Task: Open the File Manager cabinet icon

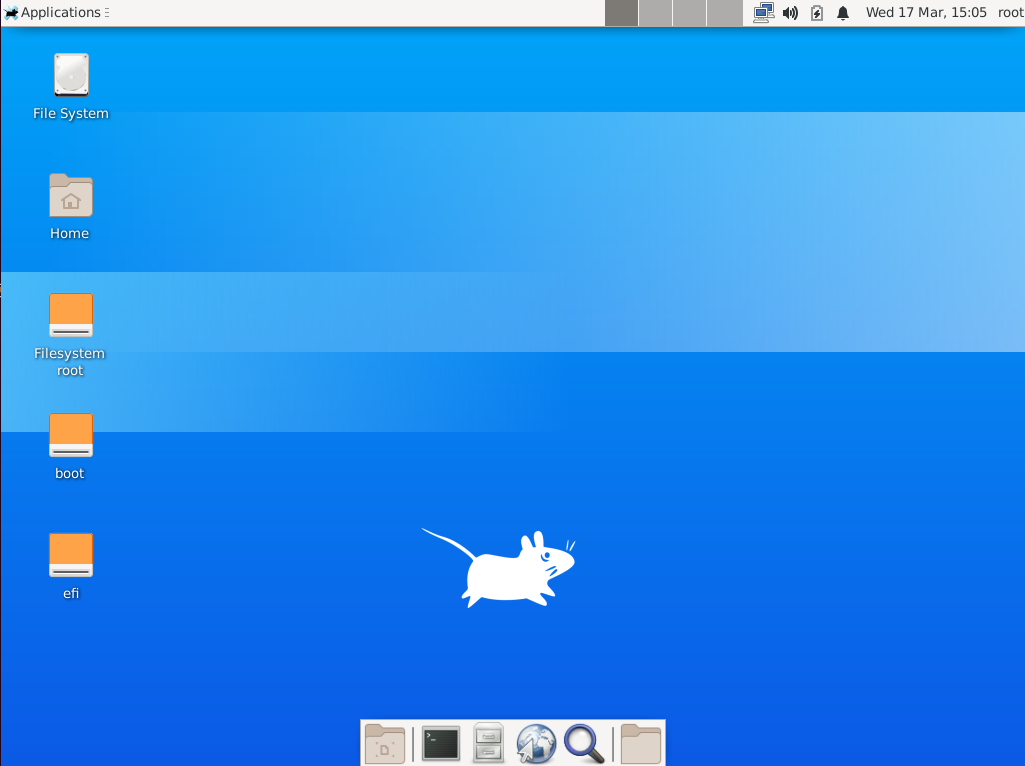Action: (488, 744)
